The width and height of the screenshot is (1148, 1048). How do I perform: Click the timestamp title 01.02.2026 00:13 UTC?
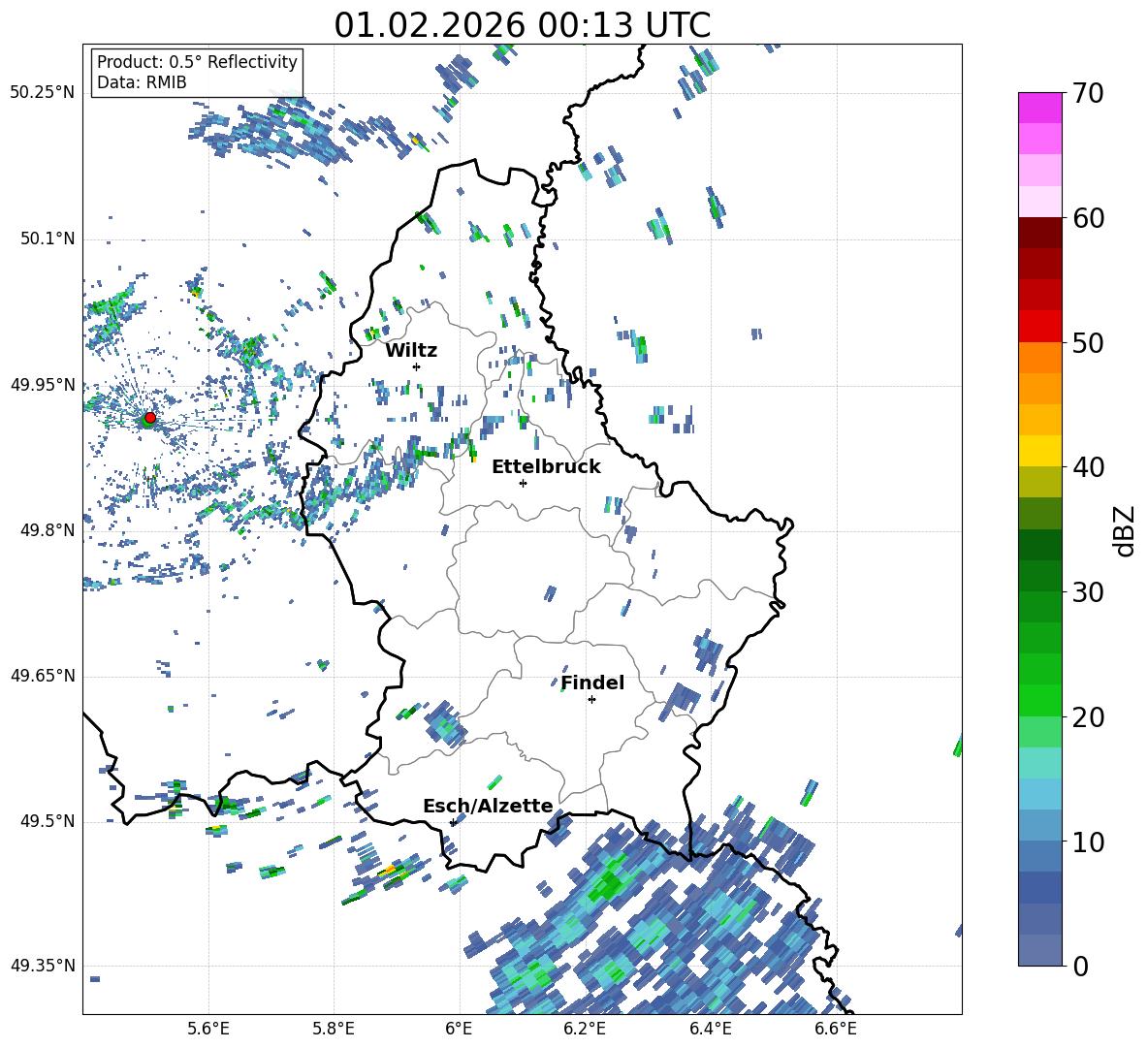pyautogui.click(x=522, y=25)
